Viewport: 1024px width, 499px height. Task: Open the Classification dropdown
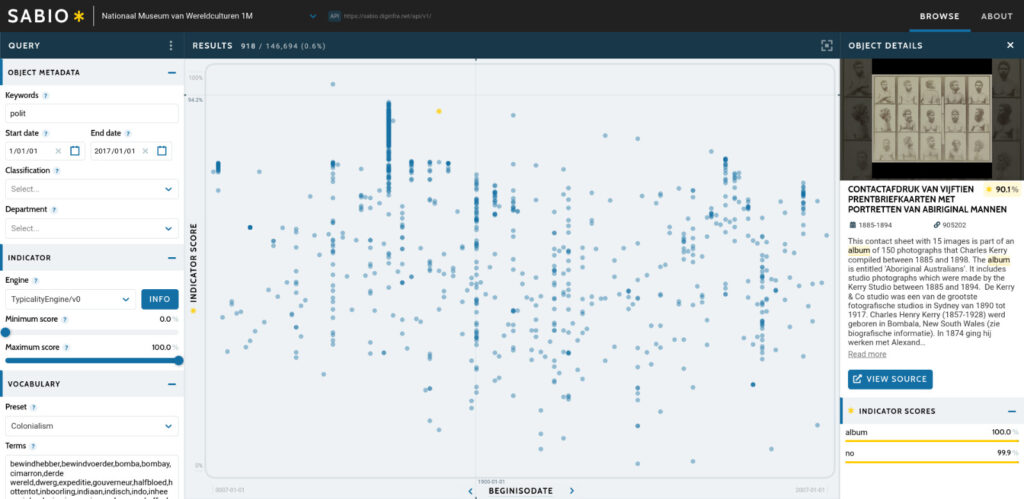pyautogui.click(x=91, y=189)
